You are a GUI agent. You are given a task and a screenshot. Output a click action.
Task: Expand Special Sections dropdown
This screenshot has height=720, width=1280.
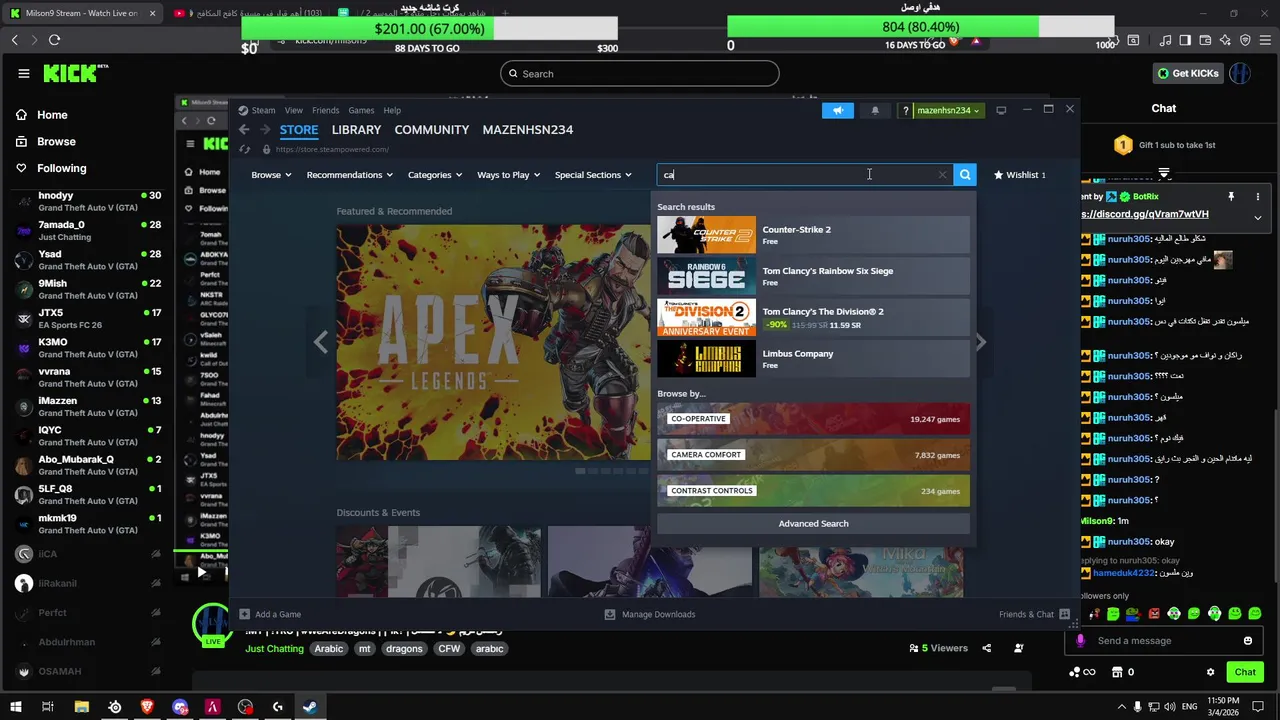tap(593, 175)
